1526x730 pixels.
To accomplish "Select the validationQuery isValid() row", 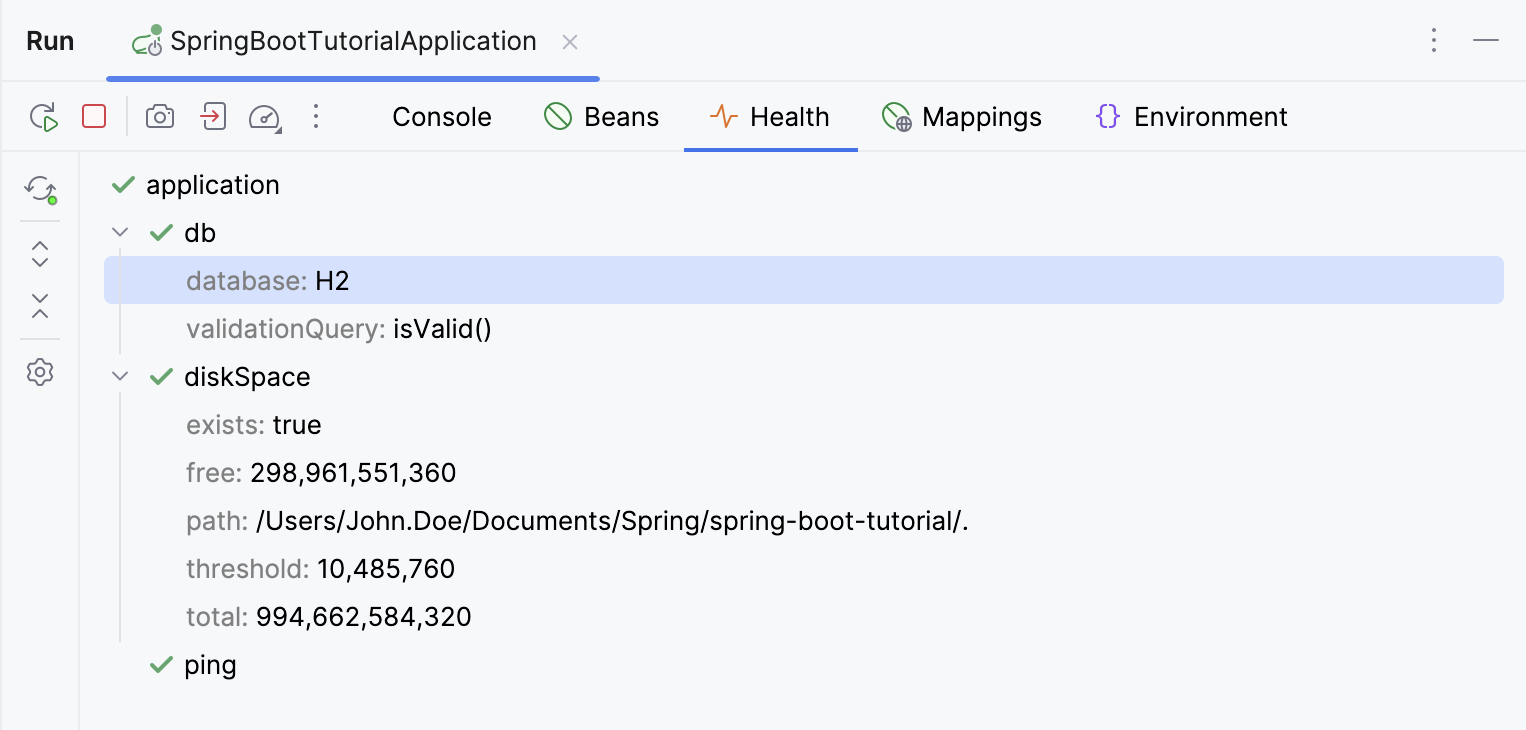I will [338, 329].
